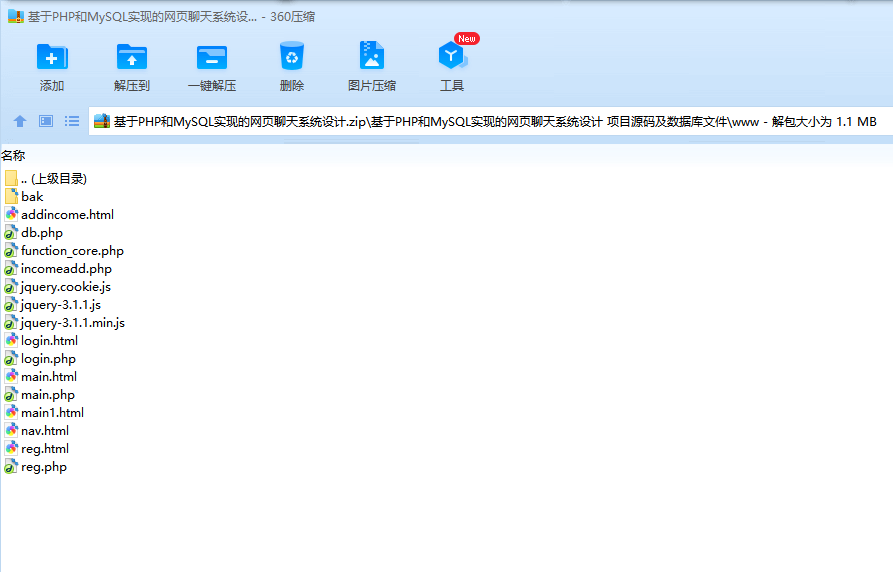Open the 工具 (Tools) icon
893x572 pixels.
pyautogui.click(x=452, y=56)
